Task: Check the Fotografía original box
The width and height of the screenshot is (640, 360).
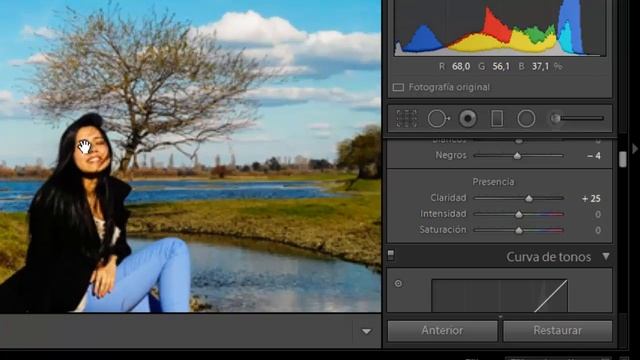Action: (398, 87)
